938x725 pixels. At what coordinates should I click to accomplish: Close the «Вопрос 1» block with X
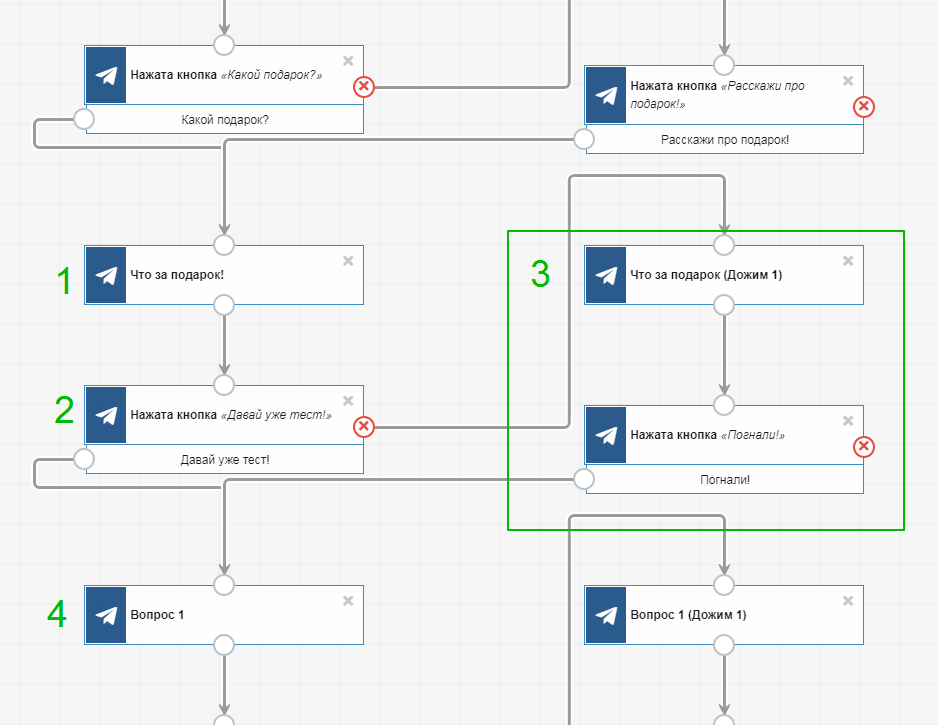pos(348,601)
